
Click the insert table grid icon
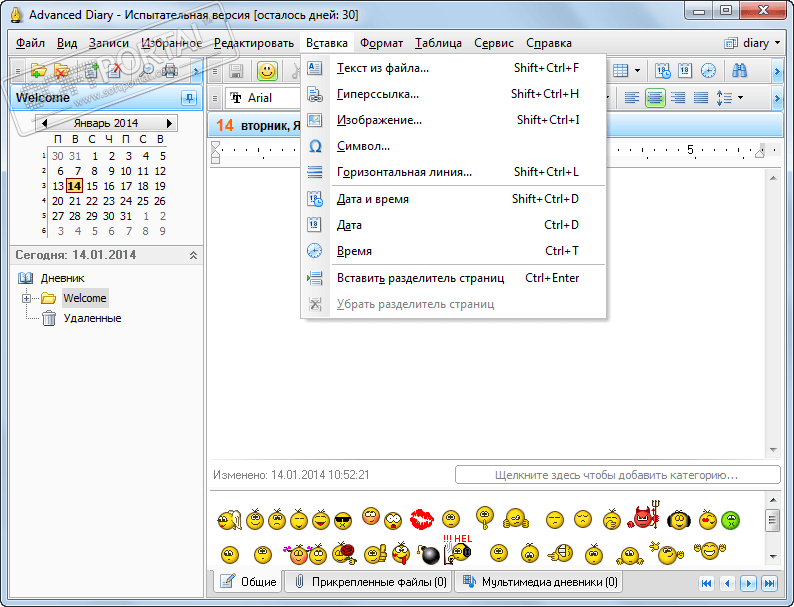click(x=621, y=71)
